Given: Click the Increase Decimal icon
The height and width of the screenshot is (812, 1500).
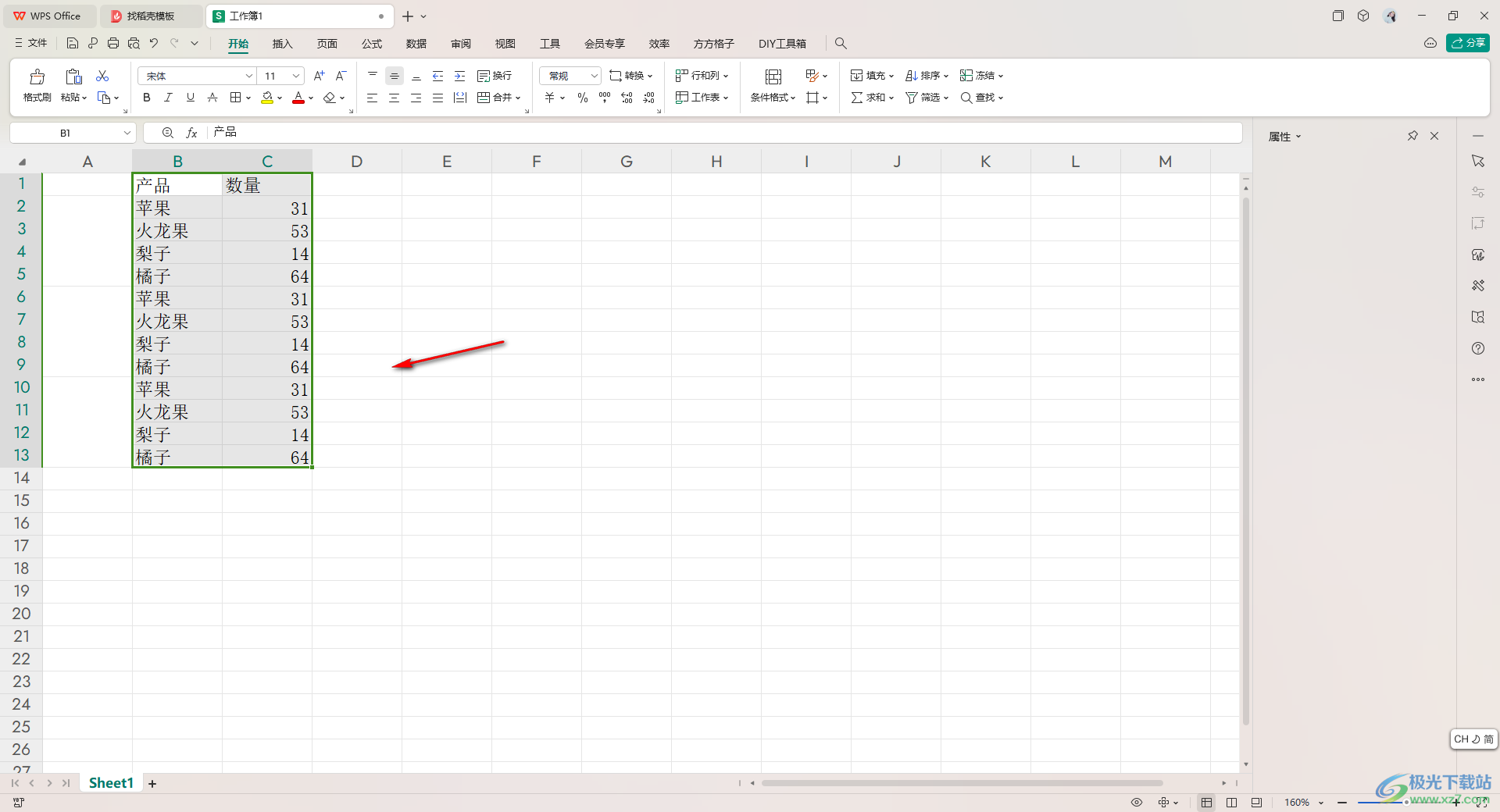Looking at the screenshot, I should click(627, 98).
